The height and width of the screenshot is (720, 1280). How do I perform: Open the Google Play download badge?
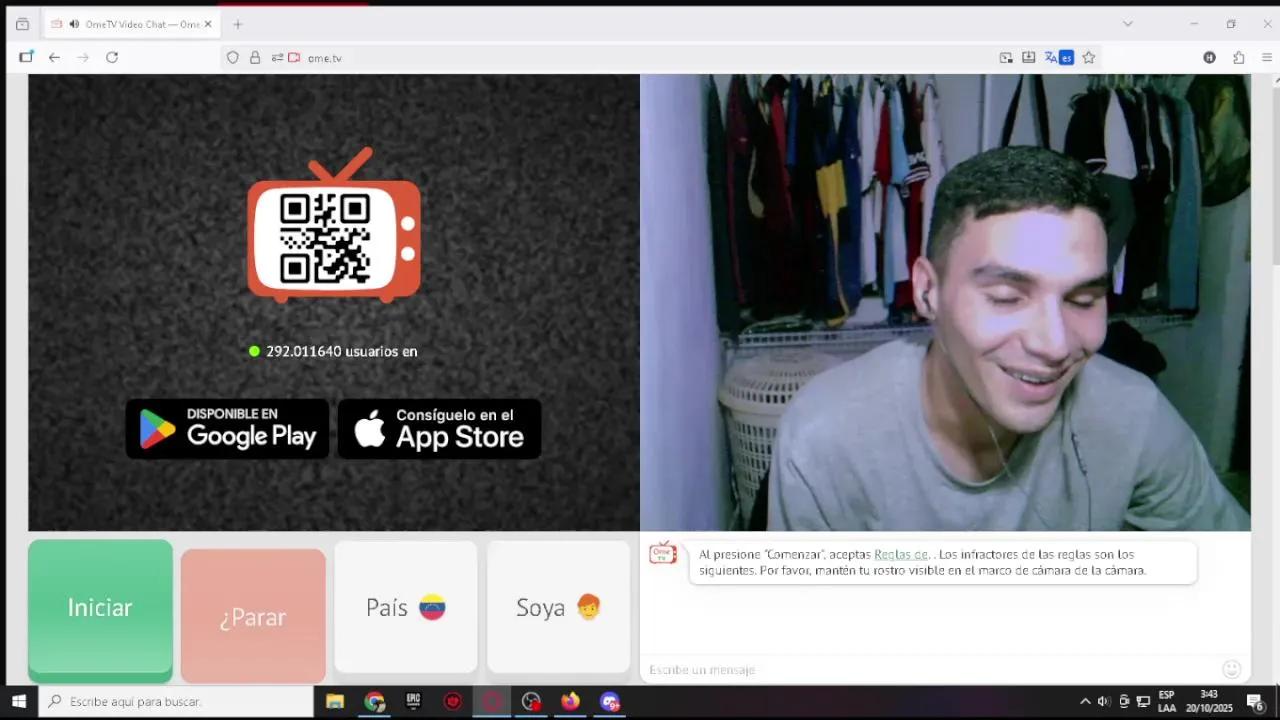point(227,429)
